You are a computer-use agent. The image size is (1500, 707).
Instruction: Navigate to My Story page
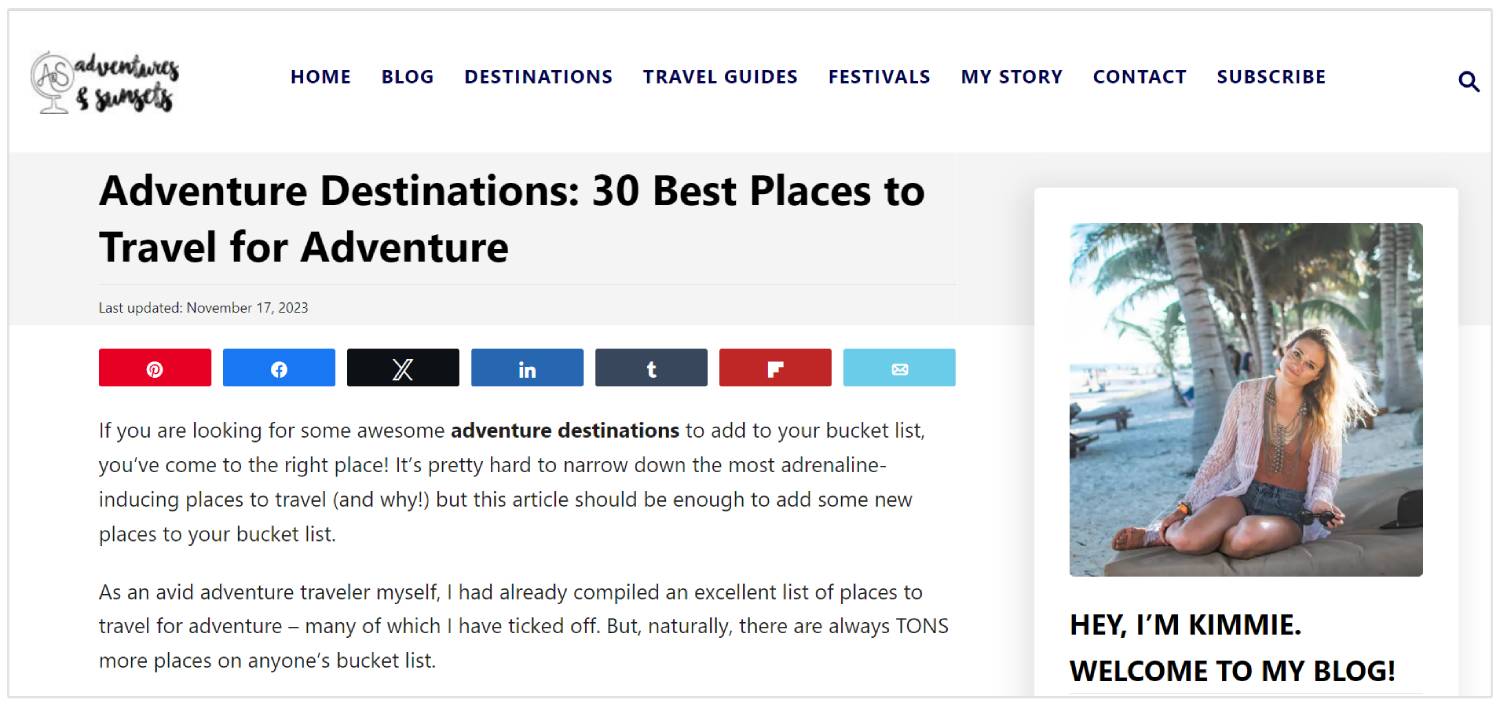[1011, 77]
